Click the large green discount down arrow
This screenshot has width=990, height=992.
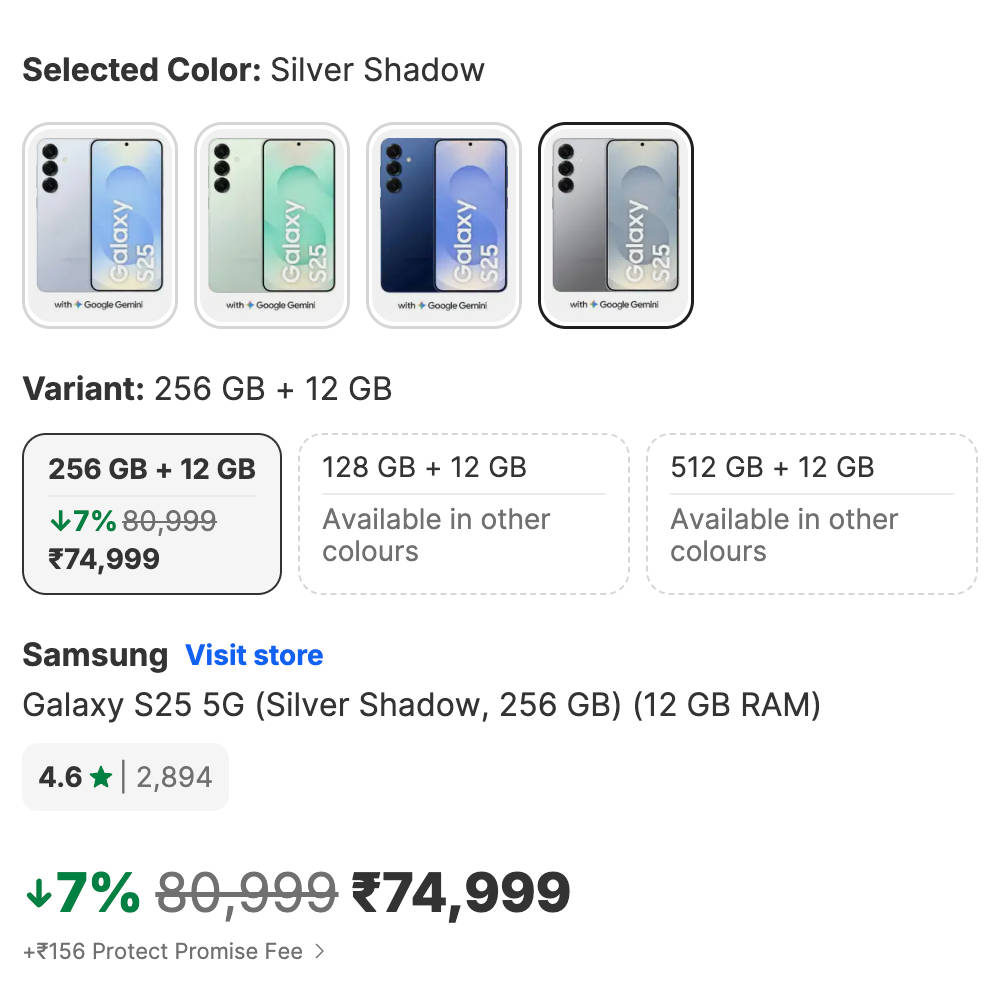click(37, 893)
